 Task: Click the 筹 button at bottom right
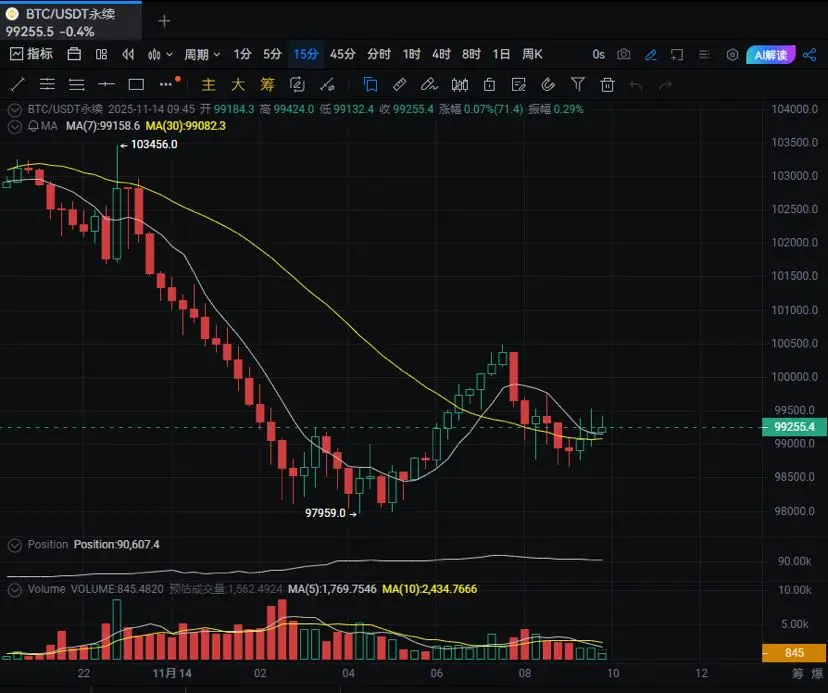click(798, 673)
